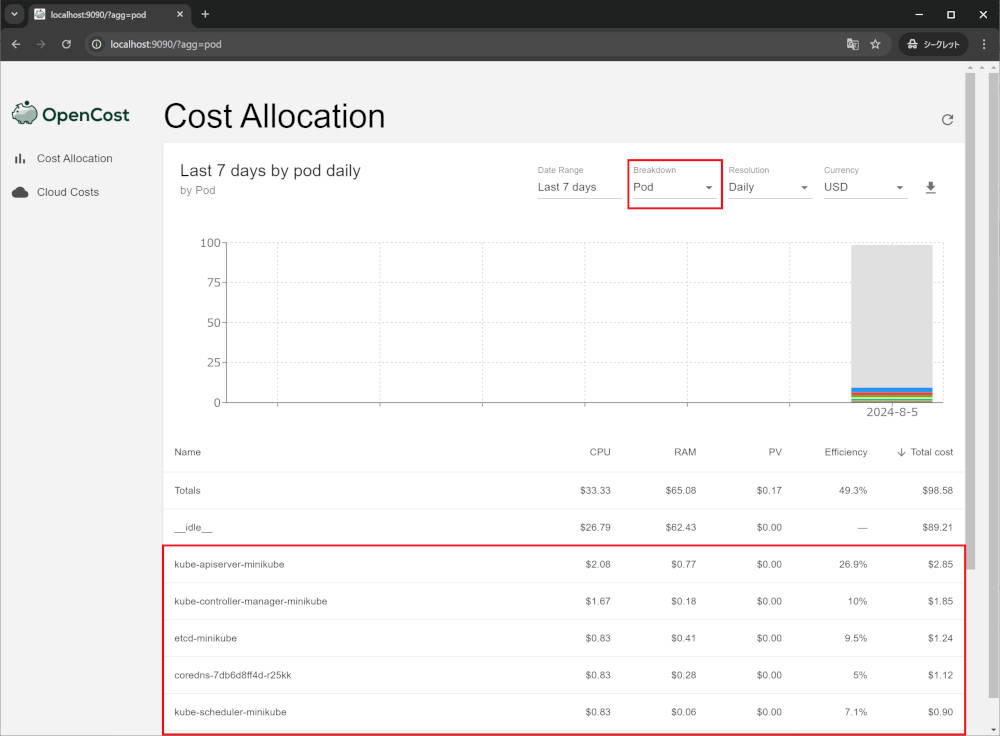Sort table by Total cost column
The image size is (1000, 736).
click(x=931, y=452)
